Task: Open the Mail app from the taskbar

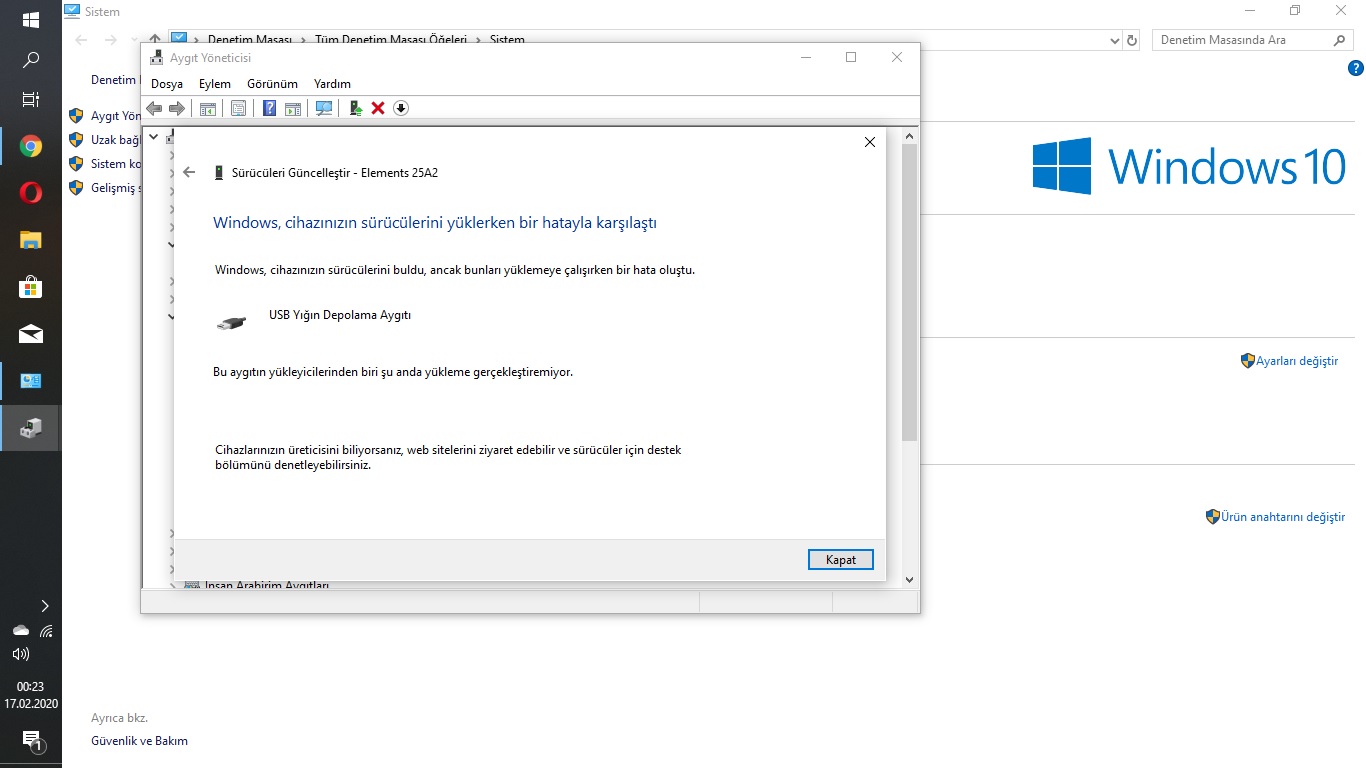Action: (x=31, y=334)
